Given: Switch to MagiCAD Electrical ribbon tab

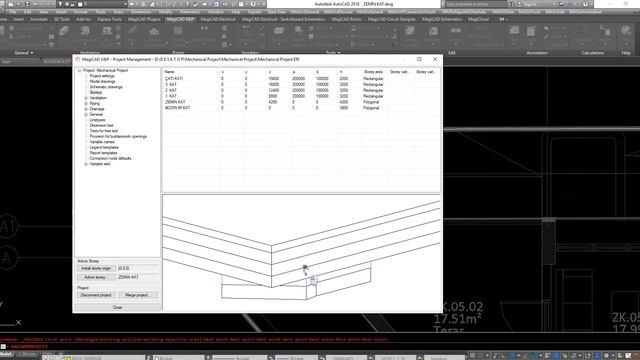Looking at the screenshot, I should coord(218,19).
